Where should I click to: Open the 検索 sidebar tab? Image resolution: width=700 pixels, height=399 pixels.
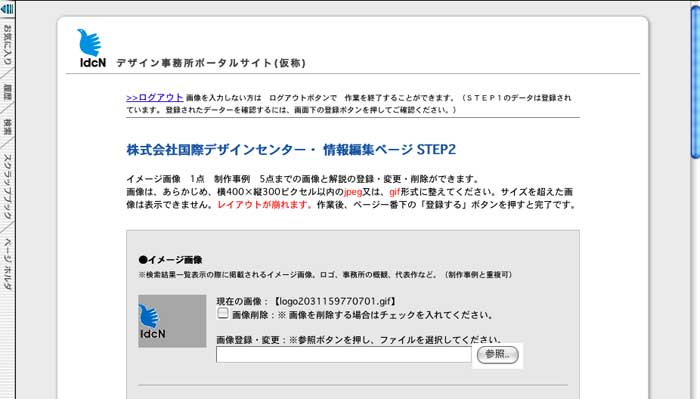click(x=7, y=126)
